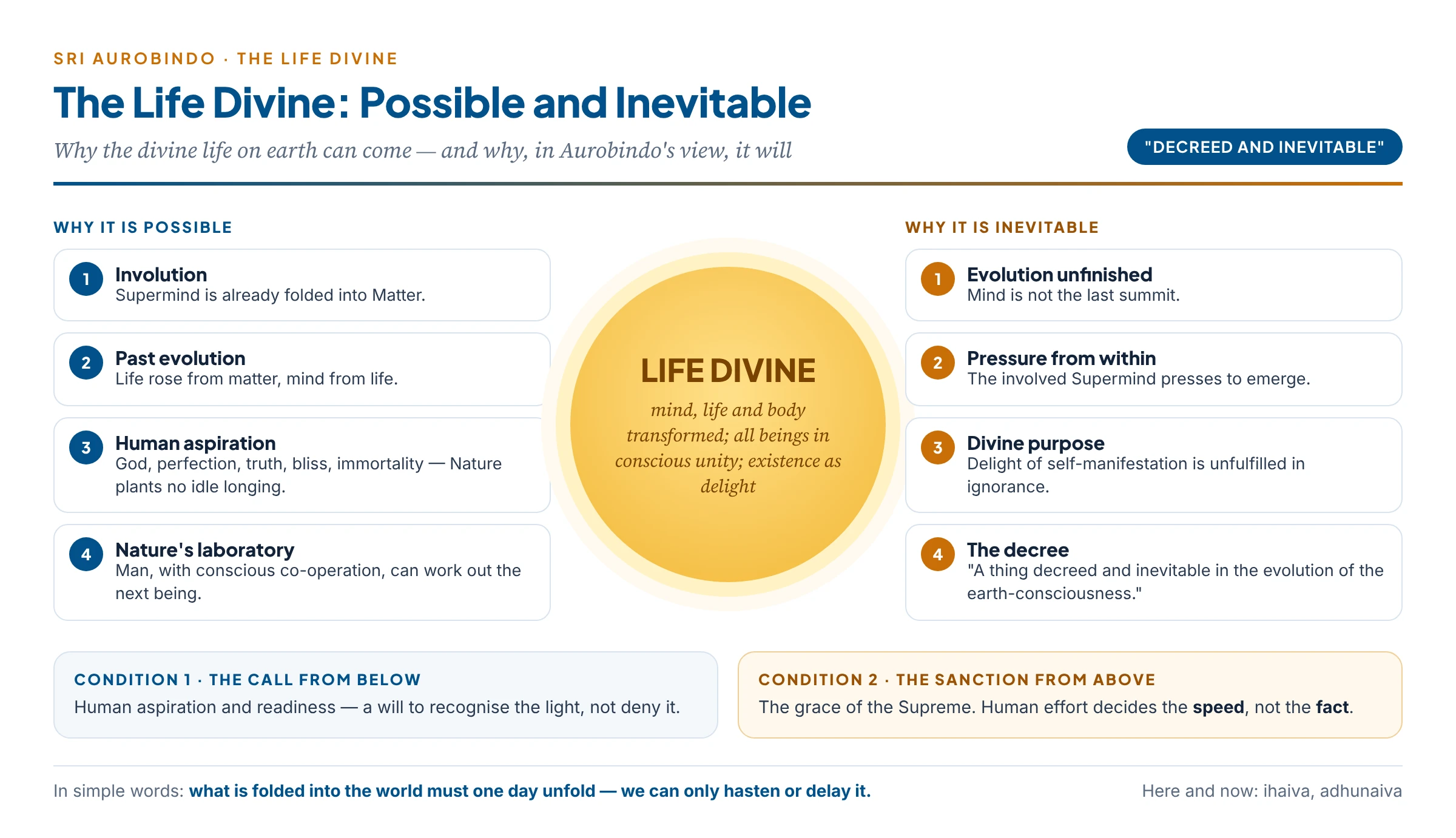Click the "WHY IT IS POSSIBLE" section label
Screen dimensions: 1456x838
[x=143, y=227]
